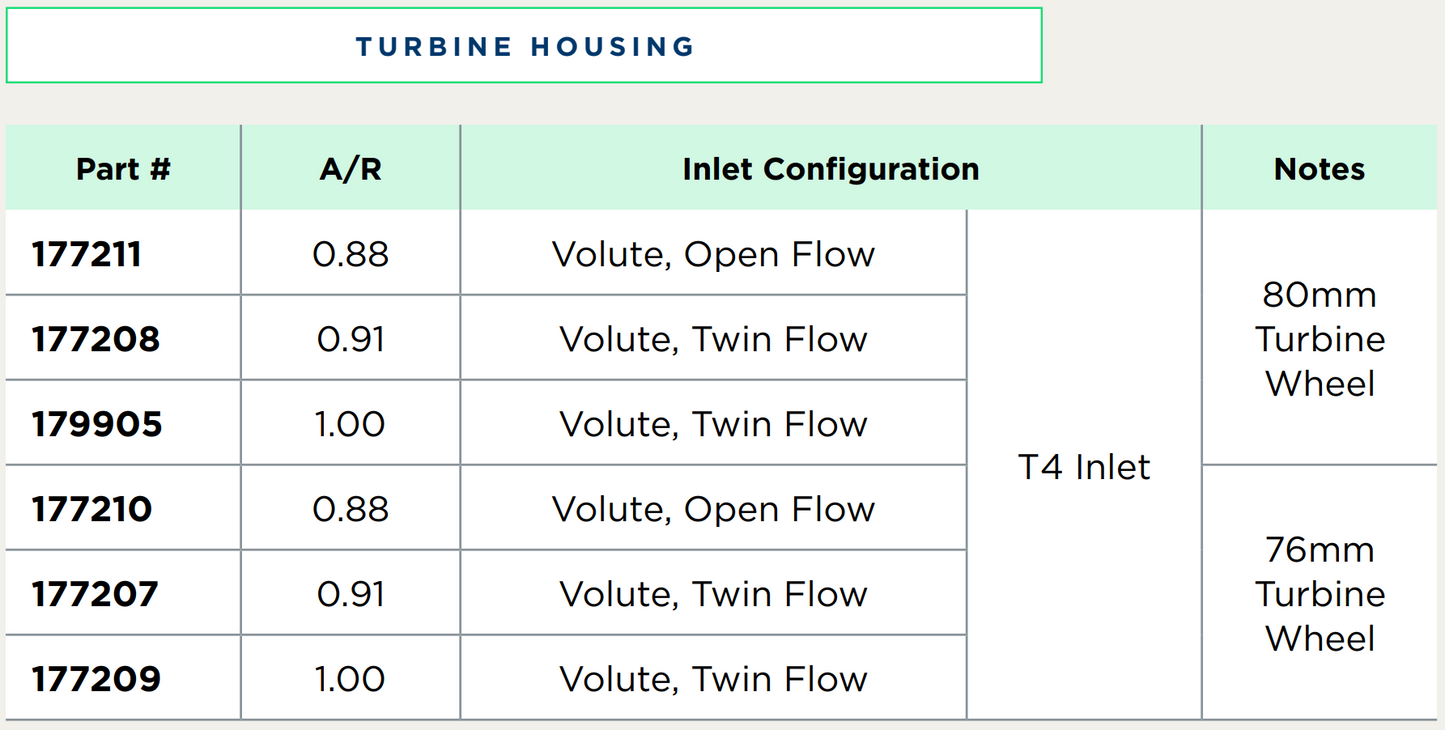Screen dimensions: 1445x730
Task: Select the Part # column header
Action: [123, 169]
